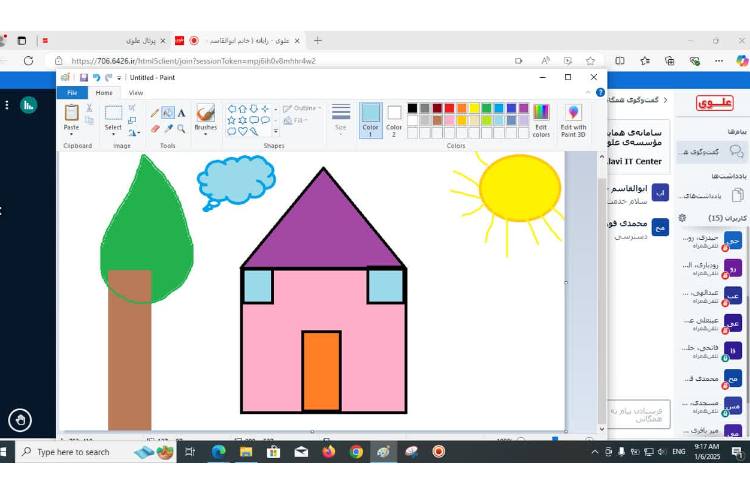Click the Brushes tool button
This screenshot has height=480, width=750.
point(206,118)
